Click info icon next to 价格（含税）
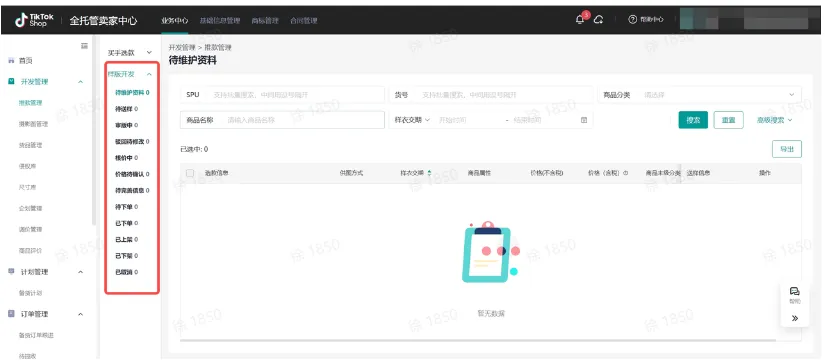The height and width of the screenshot is (363, 825). (x=626, y=173)
